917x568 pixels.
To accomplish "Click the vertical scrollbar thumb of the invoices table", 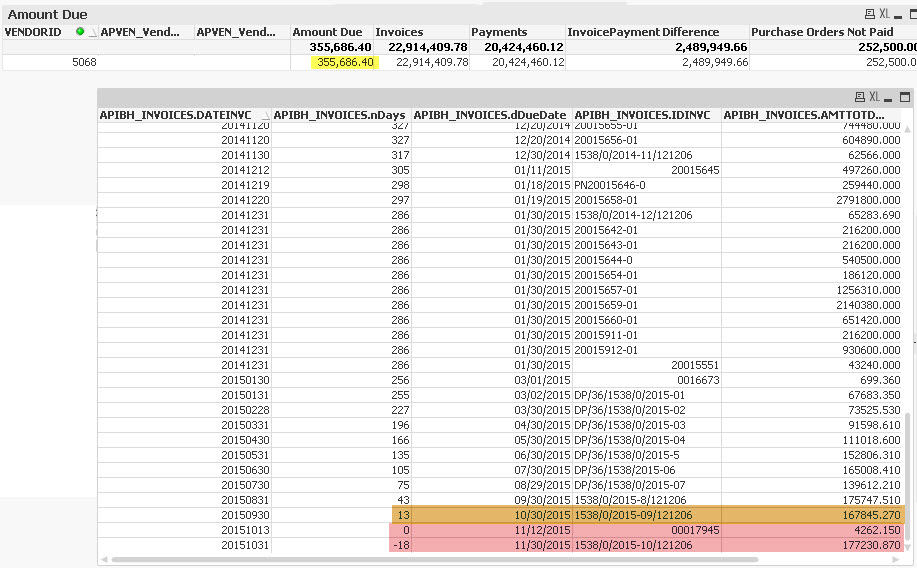I will (x=908, y=475).
